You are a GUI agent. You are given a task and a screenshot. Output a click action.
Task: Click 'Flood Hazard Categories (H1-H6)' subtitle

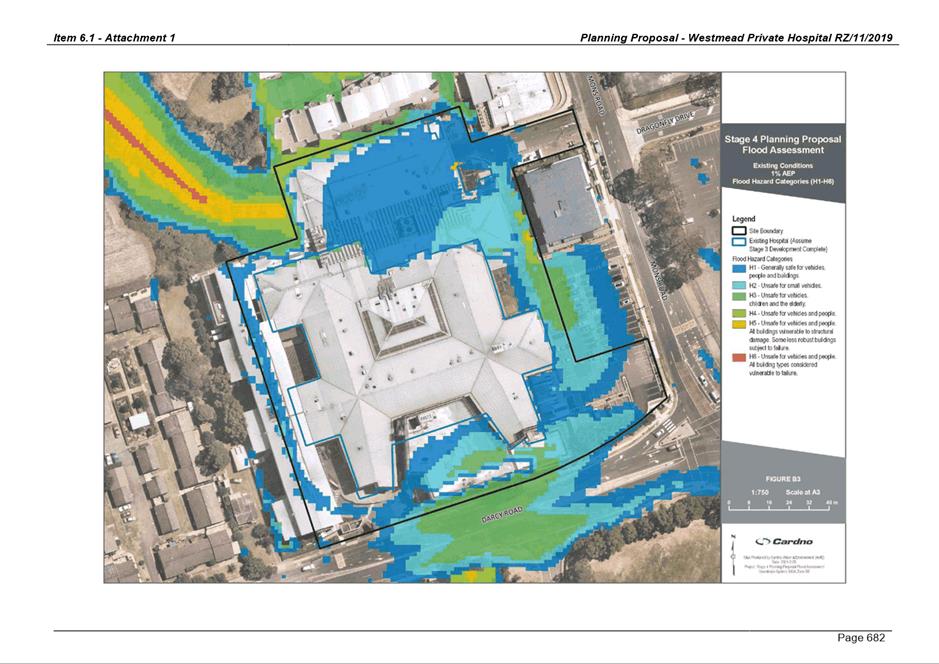[x=783, y=181]
